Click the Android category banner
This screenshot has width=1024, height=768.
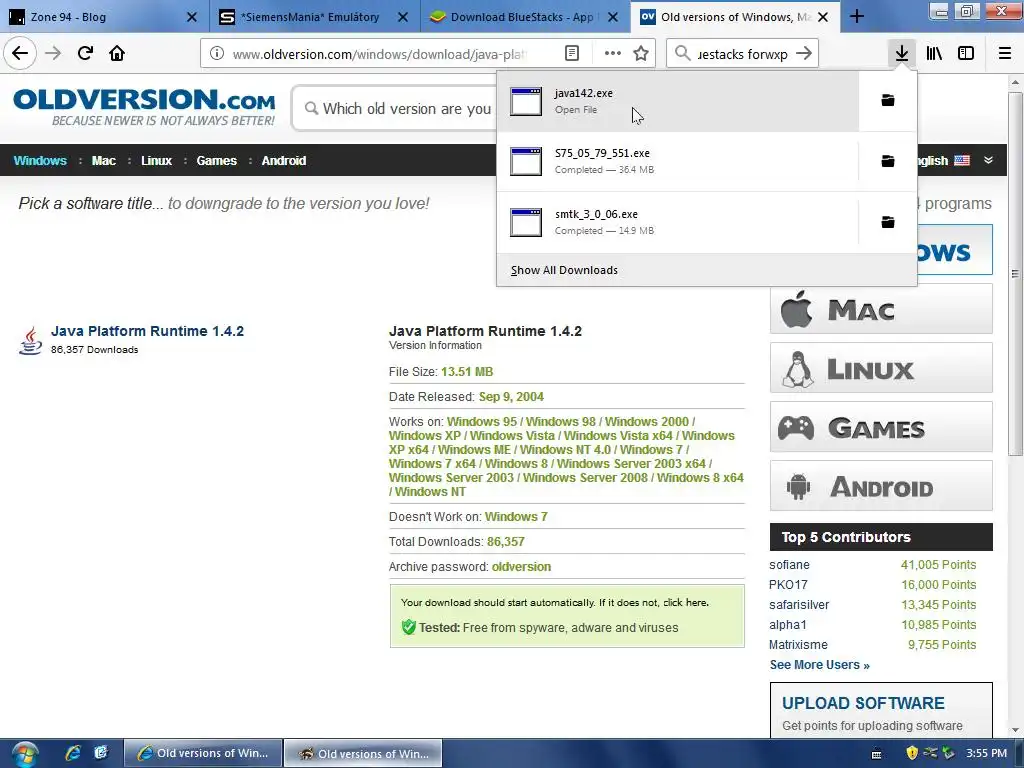pos(881,486)
